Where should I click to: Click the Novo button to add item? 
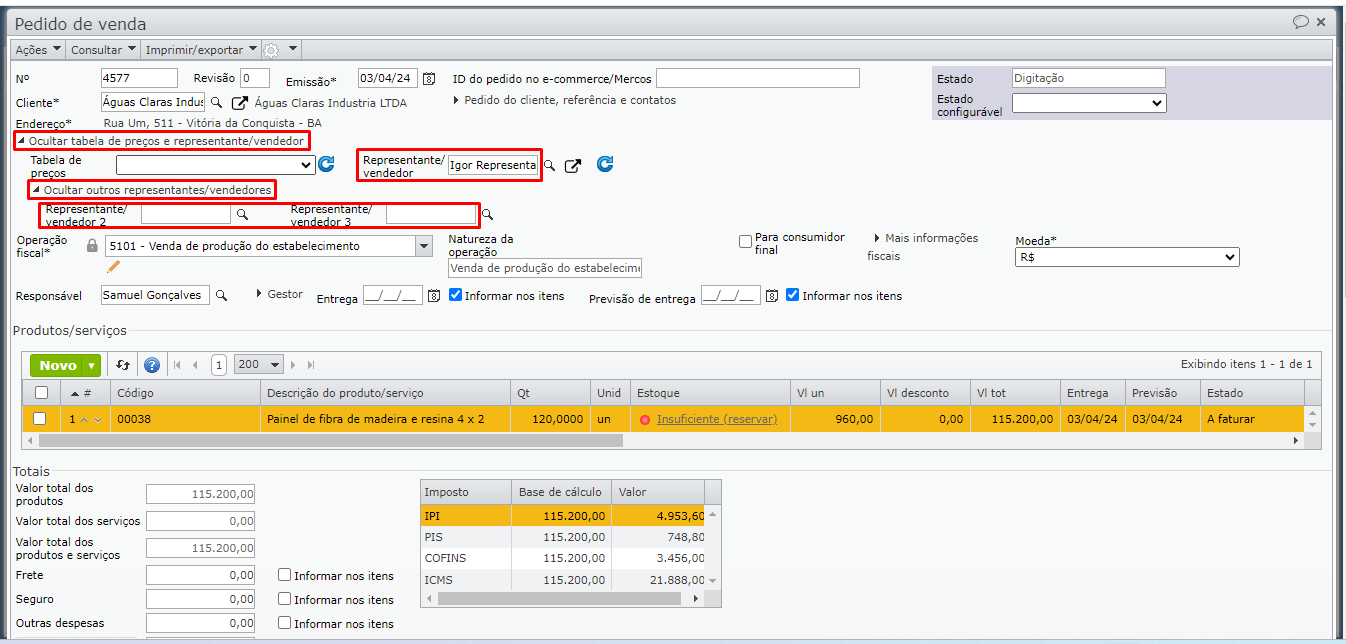57,366
